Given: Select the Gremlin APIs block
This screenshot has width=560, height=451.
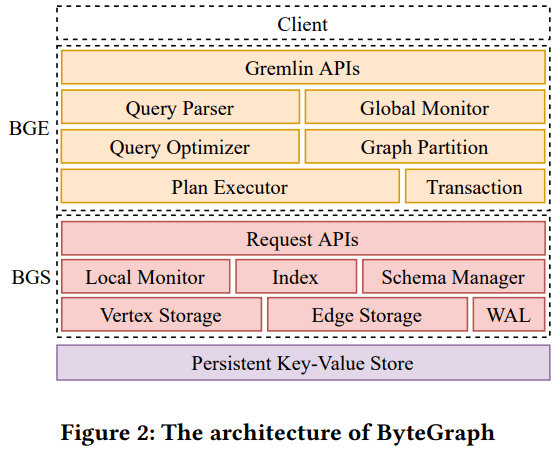Looking at the screenshot, I should point(303,67).
